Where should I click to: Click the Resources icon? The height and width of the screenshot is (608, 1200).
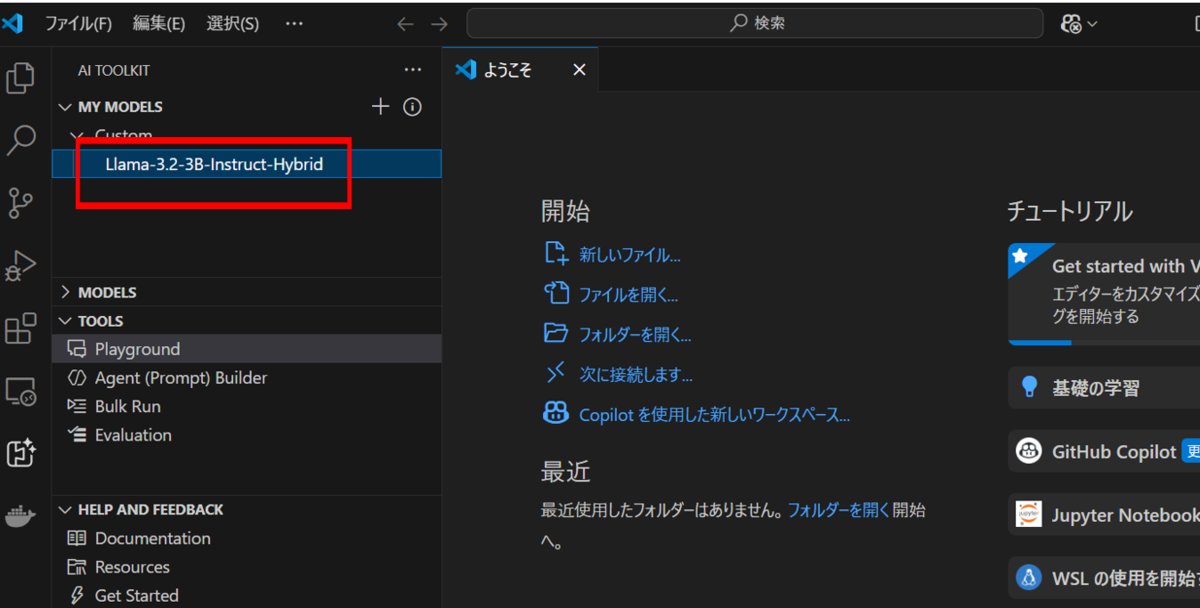coord(77,567)
